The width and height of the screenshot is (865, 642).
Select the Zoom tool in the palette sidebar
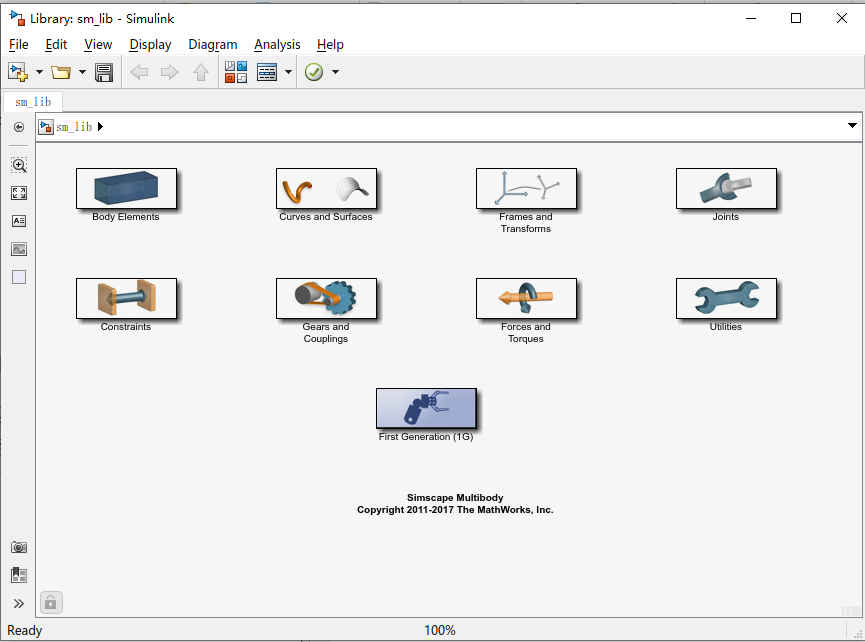pyautogui.click(x=18, y=165)
